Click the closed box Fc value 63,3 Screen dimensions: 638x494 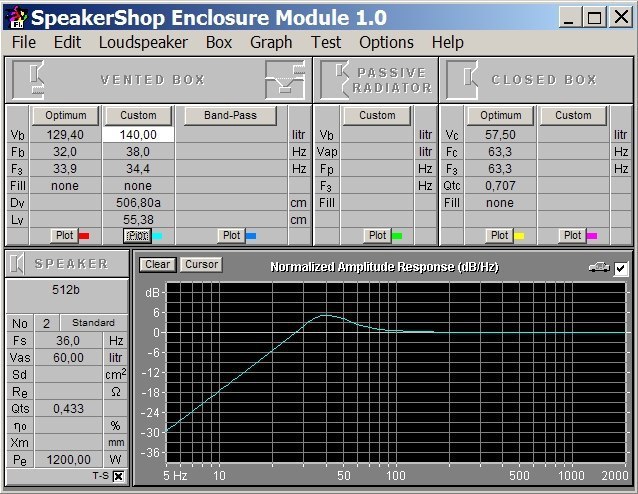(x=500, y=152)
